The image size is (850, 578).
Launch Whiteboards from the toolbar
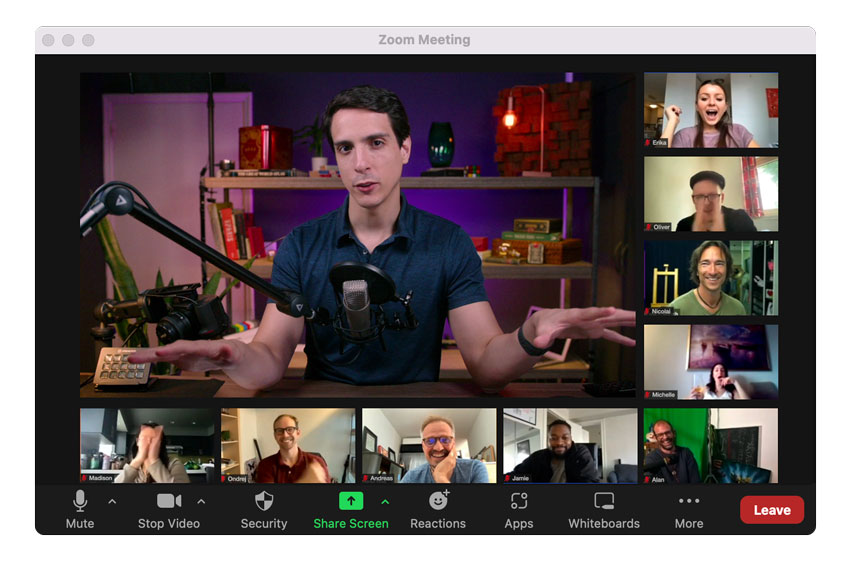click(x=604, y=501)
